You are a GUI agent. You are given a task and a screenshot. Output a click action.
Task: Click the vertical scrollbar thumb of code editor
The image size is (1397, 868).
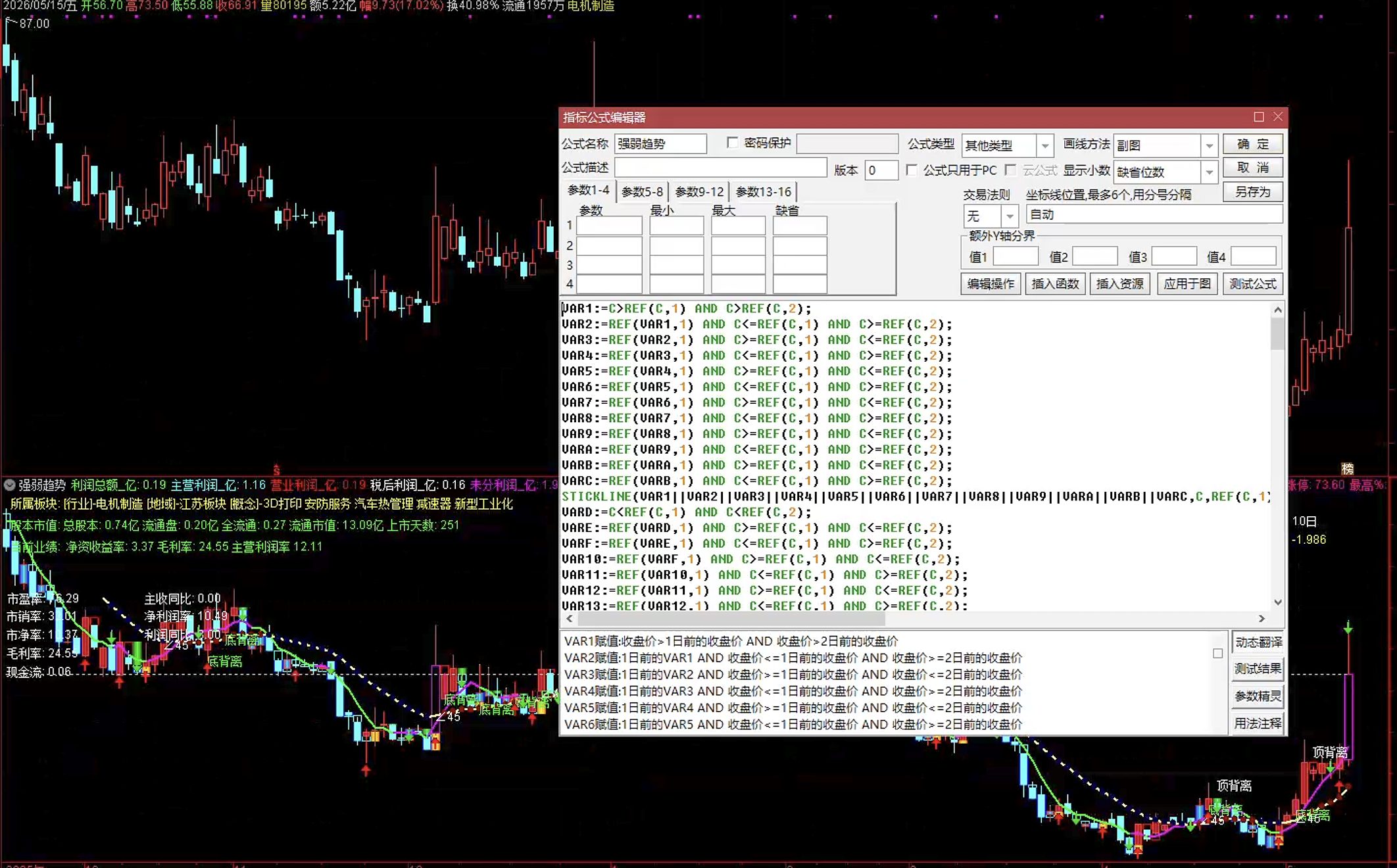[1277, 334]
